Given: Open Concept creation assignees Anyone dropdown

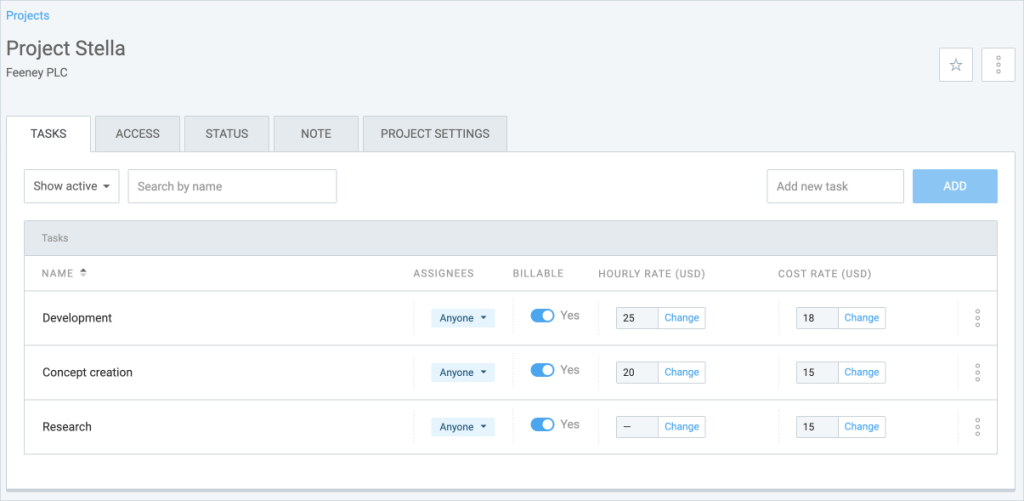Looking at the screenshot, I should click(x=463, y=372).
